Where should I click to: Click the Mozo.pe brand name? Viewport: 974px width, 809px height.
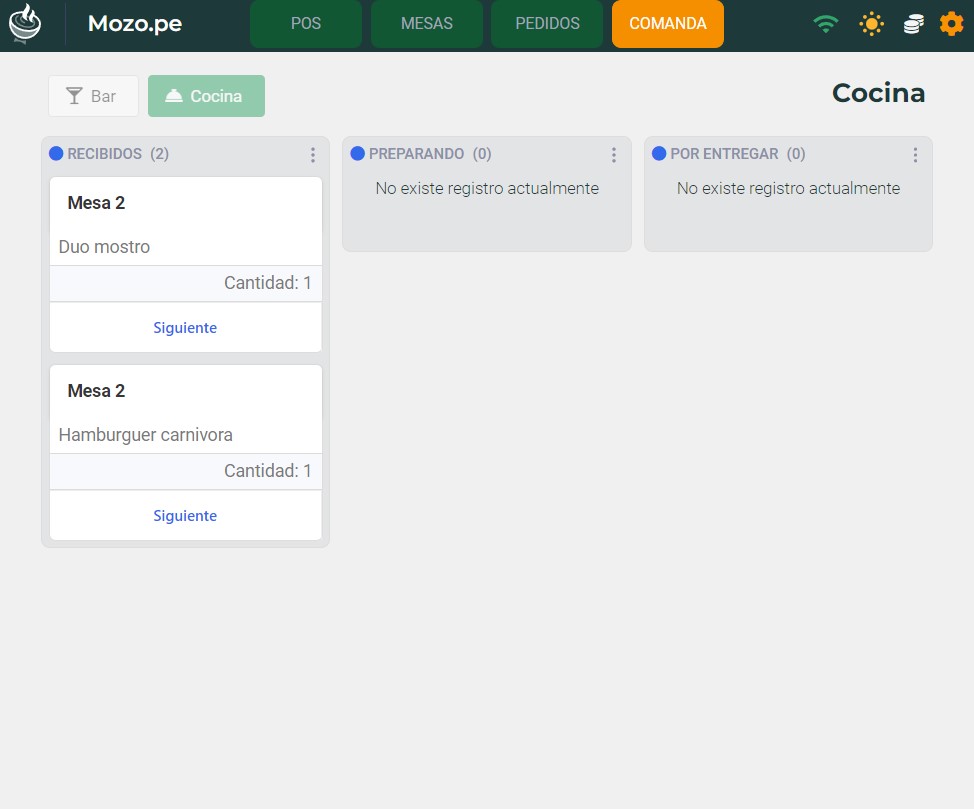pos(135,24)
